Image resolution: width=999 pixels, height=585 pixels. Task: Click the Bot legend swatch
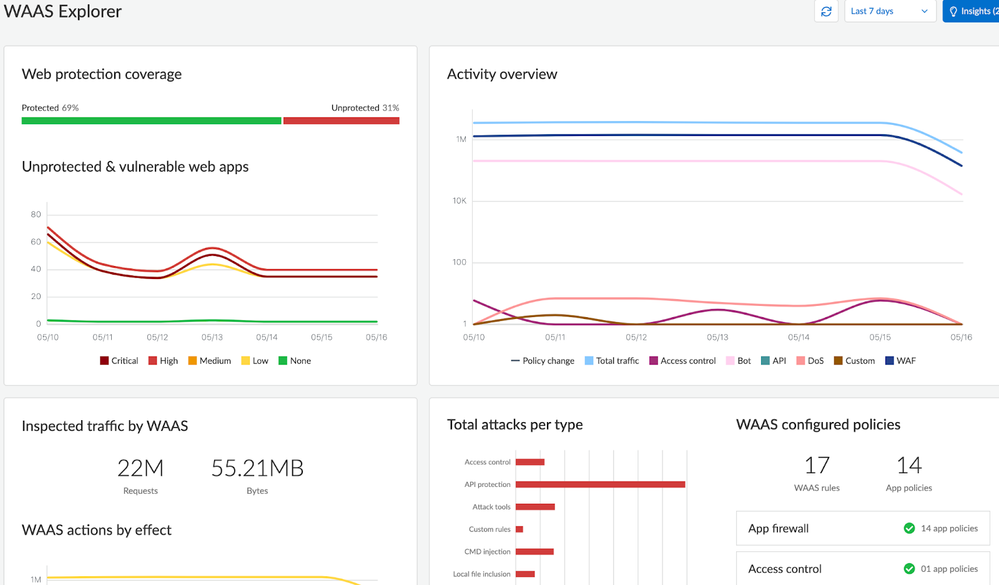[730, 361]
